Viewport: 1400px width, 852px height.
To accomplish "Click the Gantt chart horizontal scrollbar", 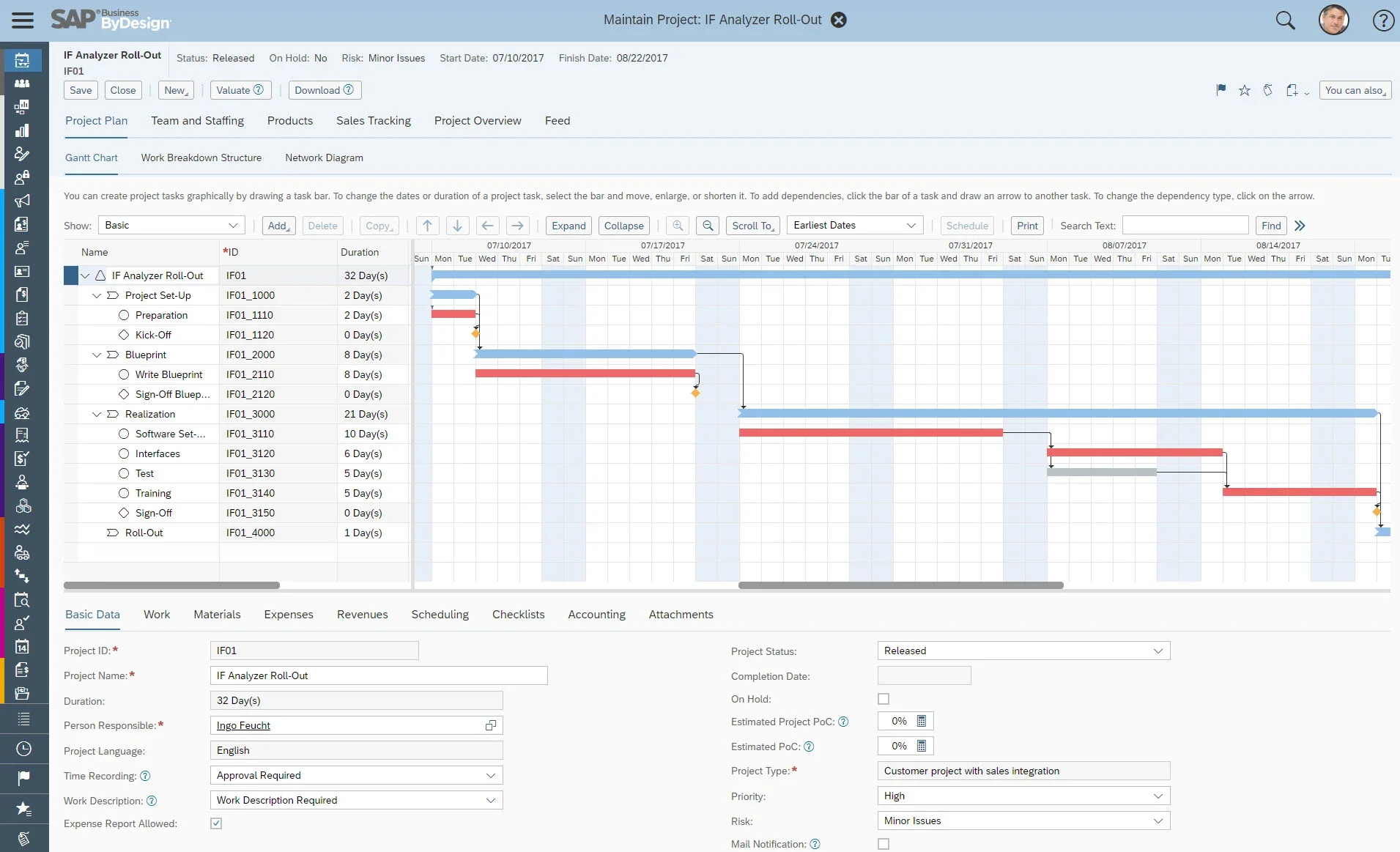I will tap(900, 585).
